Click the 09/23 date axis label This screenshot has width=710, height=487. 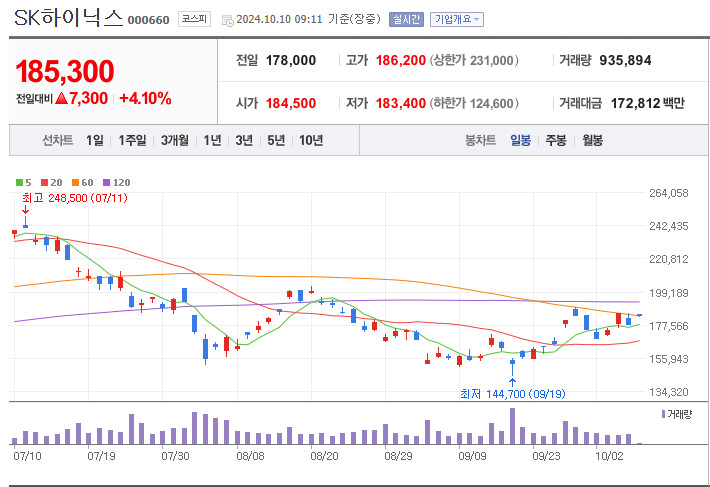pyautogui.click(x=546, y=456)
